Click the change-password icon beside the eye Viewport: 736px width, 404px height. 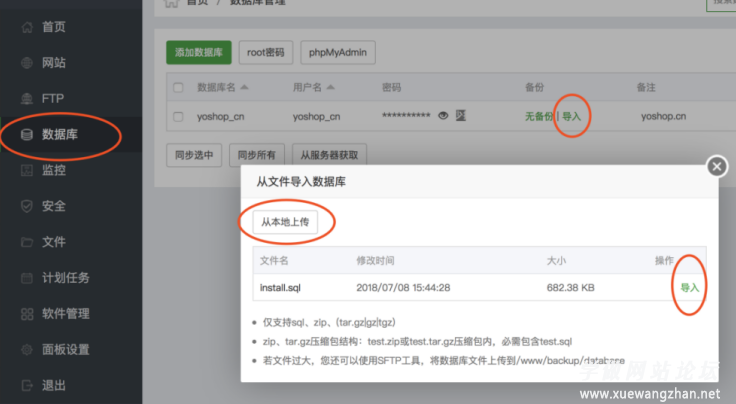(461, 115)
